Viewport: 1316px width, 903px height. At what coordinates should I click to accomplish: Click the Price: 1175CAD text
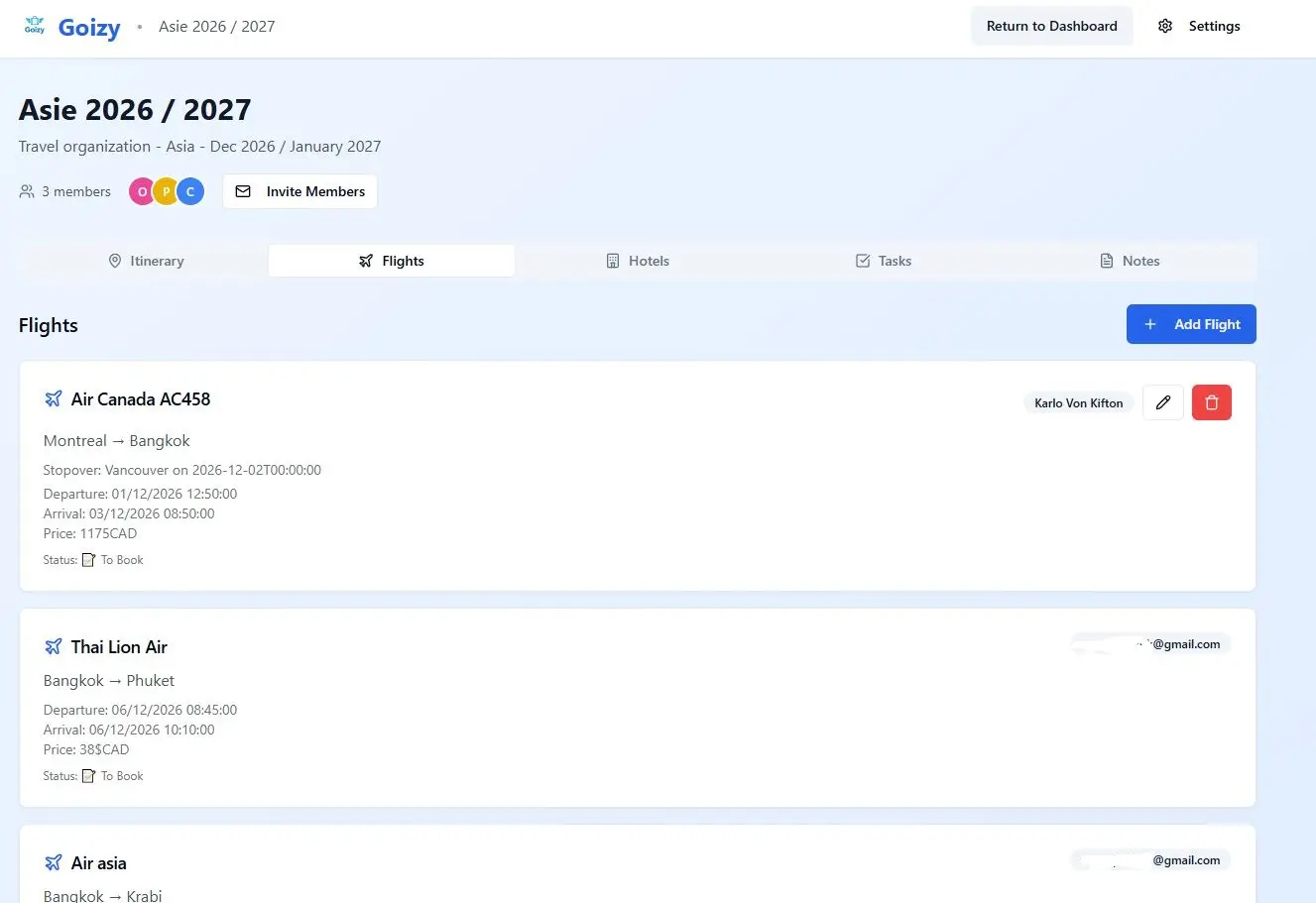coord(90,533)
